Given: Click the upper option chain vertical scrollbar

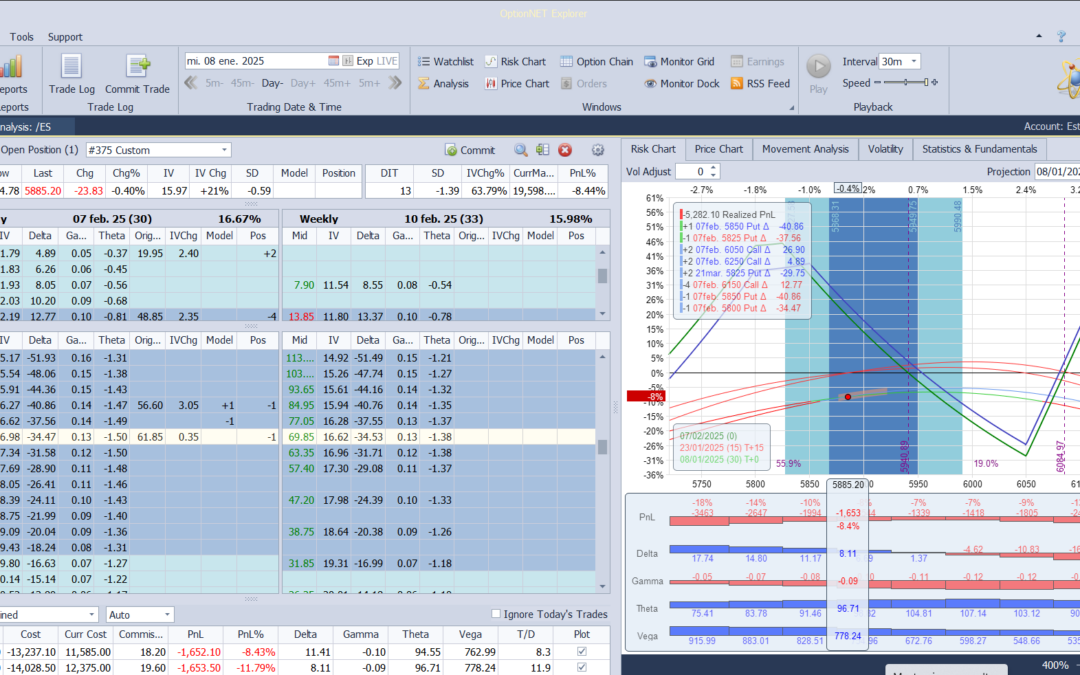Looking at the screenshot, I should (x=603, y=282).
